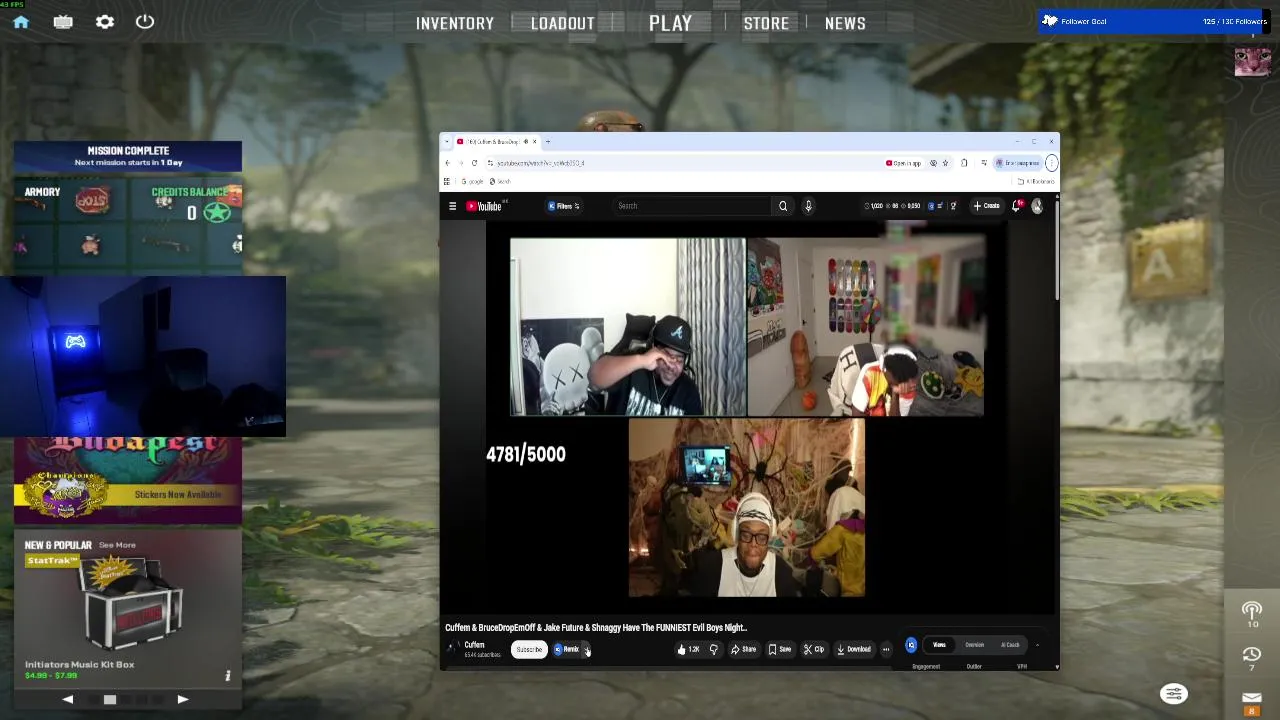Screen dimensions: 1280x720
Task: Open the broadcast antenna icon in the right sidebar
Action: (x=1252, y=612)
